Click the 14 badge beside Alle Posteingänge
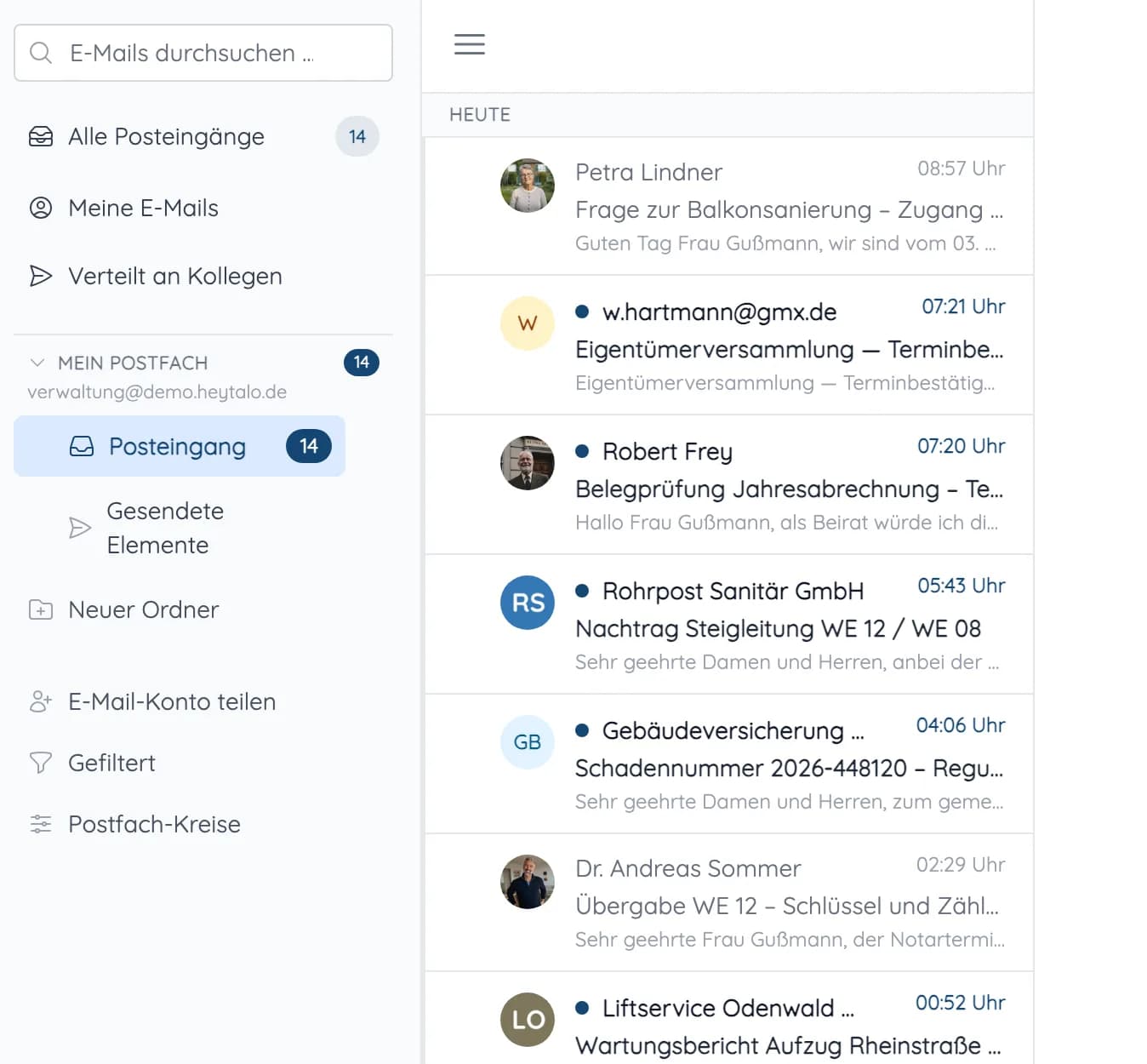Viewport: 1147px width, 1064px height. pyautogui.click(x=357, y=136)
